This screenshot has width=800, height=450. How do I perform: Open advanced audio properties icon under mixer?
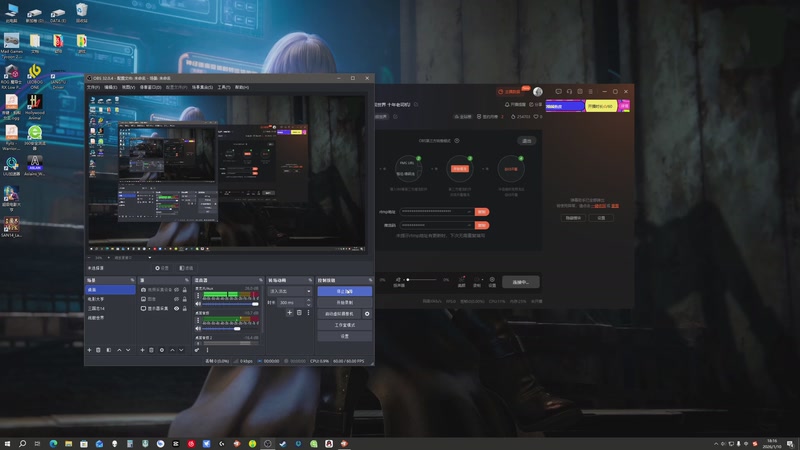197,350
